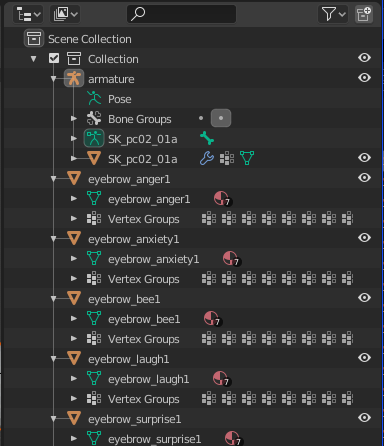384x446 pixels.
Task: Collapse the Collection tree
Action: pos(34,59)
